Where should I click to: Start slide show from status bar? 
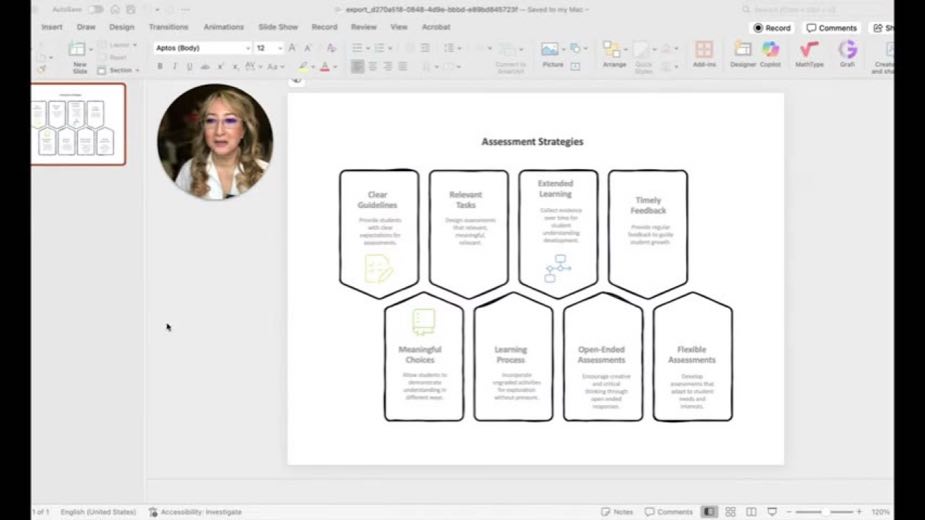772,512
